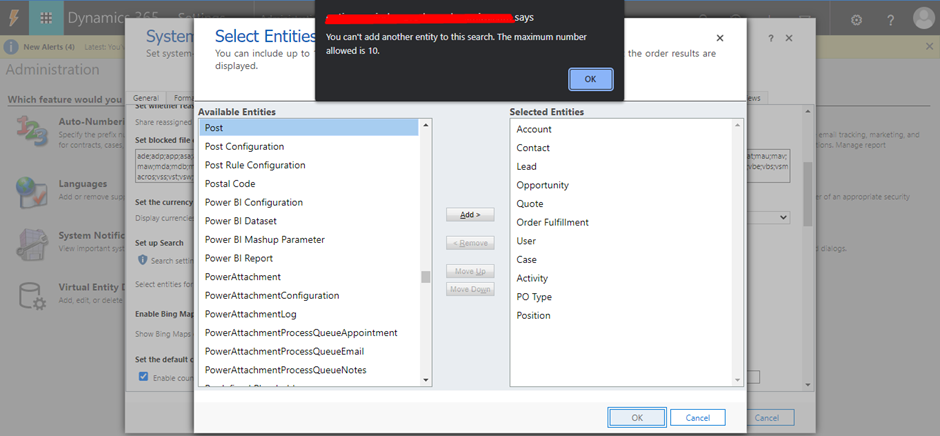Open the dropdown in System Settings right side
The image size is (940, 436).
[x=783, y=217]
